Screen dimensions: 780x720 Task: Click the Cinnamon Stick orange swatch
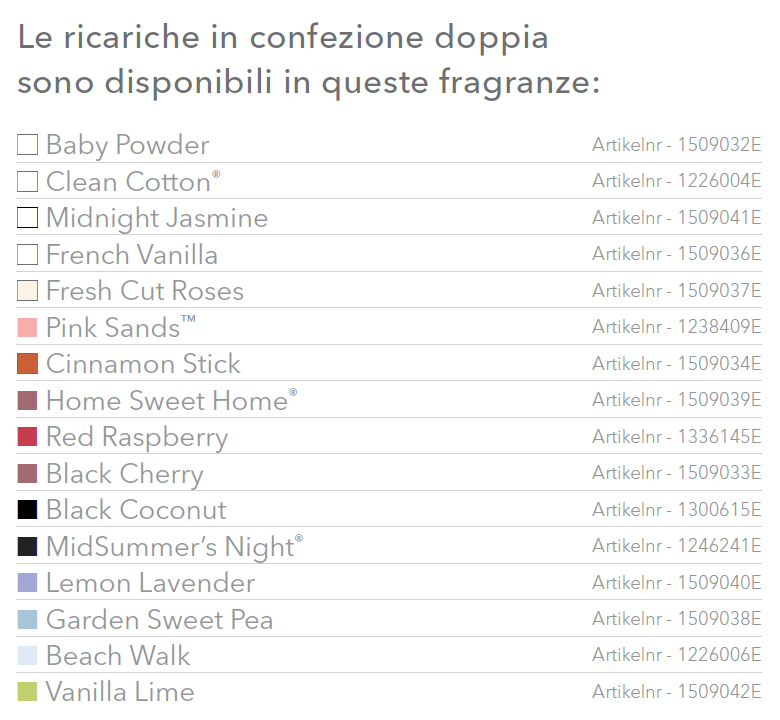[x=27, y=364]
